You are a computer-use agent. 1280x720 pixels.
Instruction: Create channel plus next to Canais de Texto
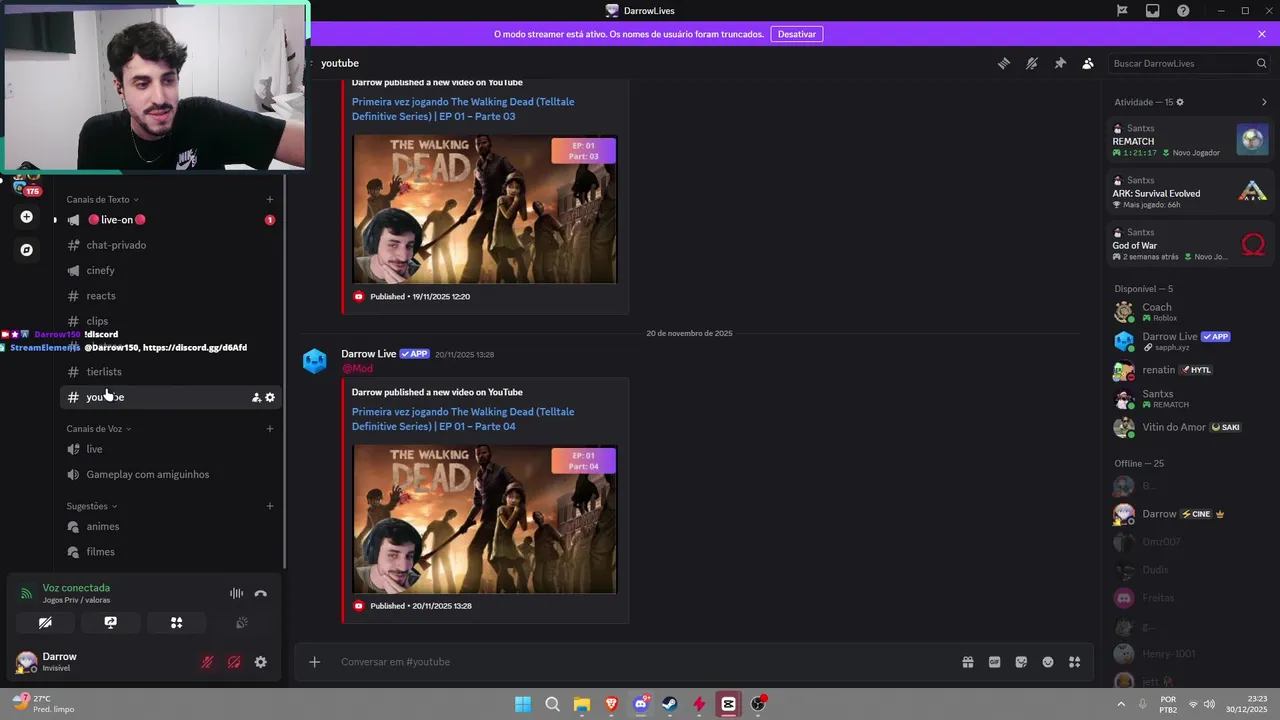[270, 199]
